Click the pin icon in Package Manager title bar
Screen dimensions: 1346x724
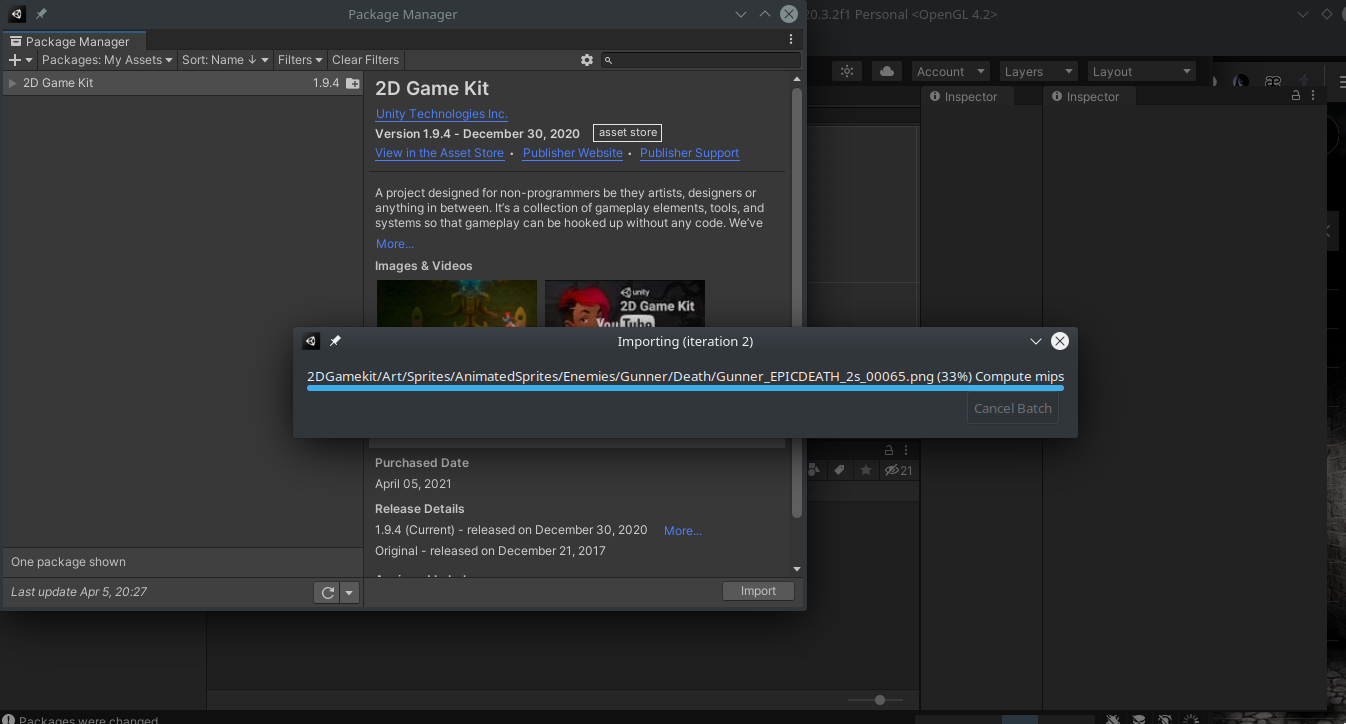pos(41,14)
